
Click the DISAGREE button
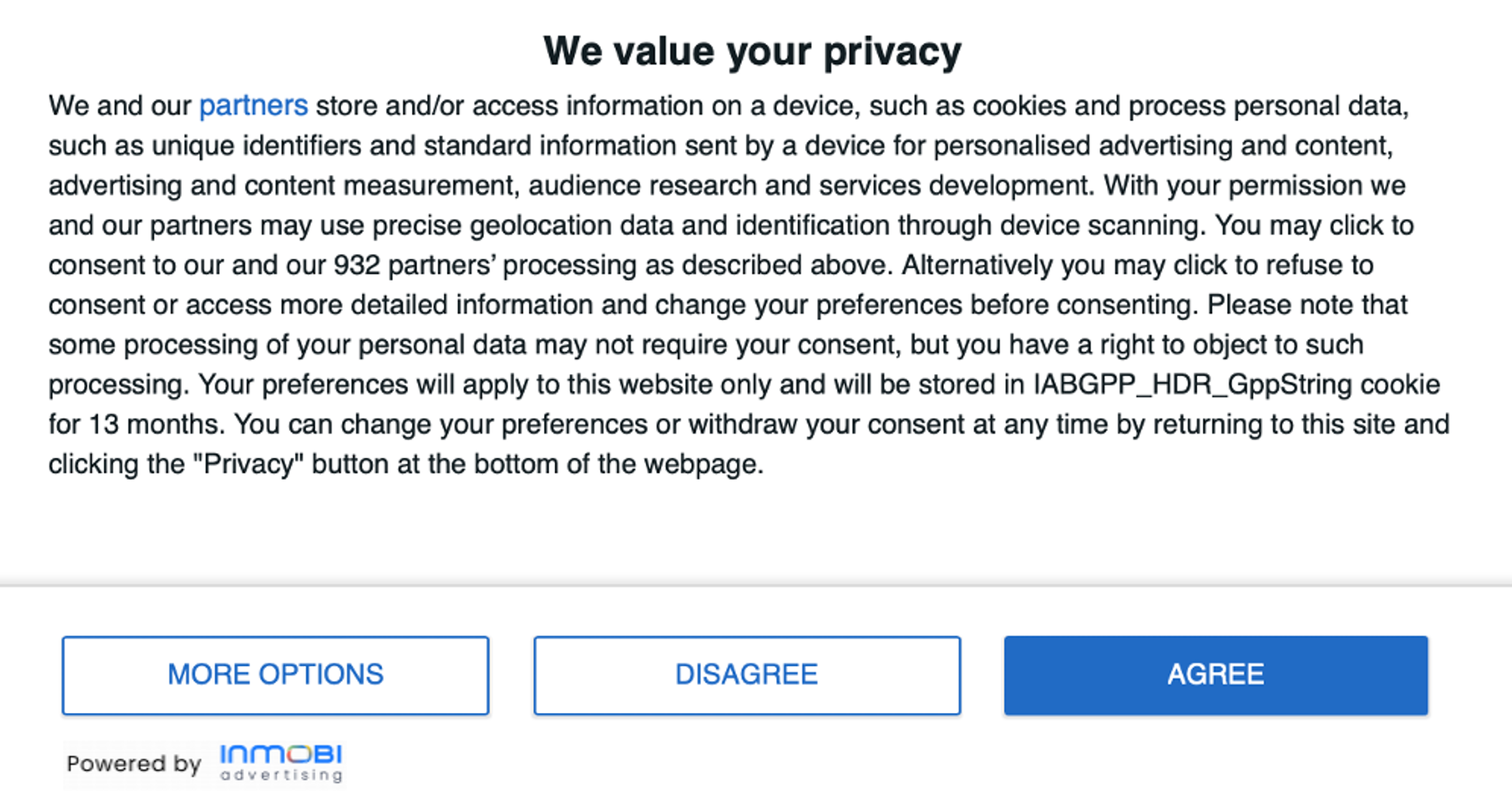[747, 675]
